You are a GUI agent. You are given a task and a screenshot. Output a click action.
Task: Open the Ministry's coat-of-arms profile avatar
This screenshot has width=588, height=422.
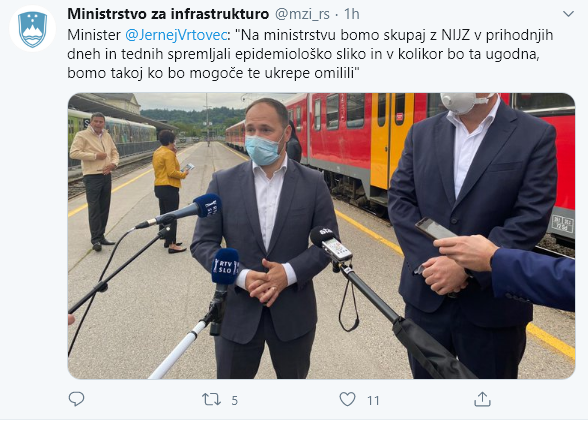point(33,29)
